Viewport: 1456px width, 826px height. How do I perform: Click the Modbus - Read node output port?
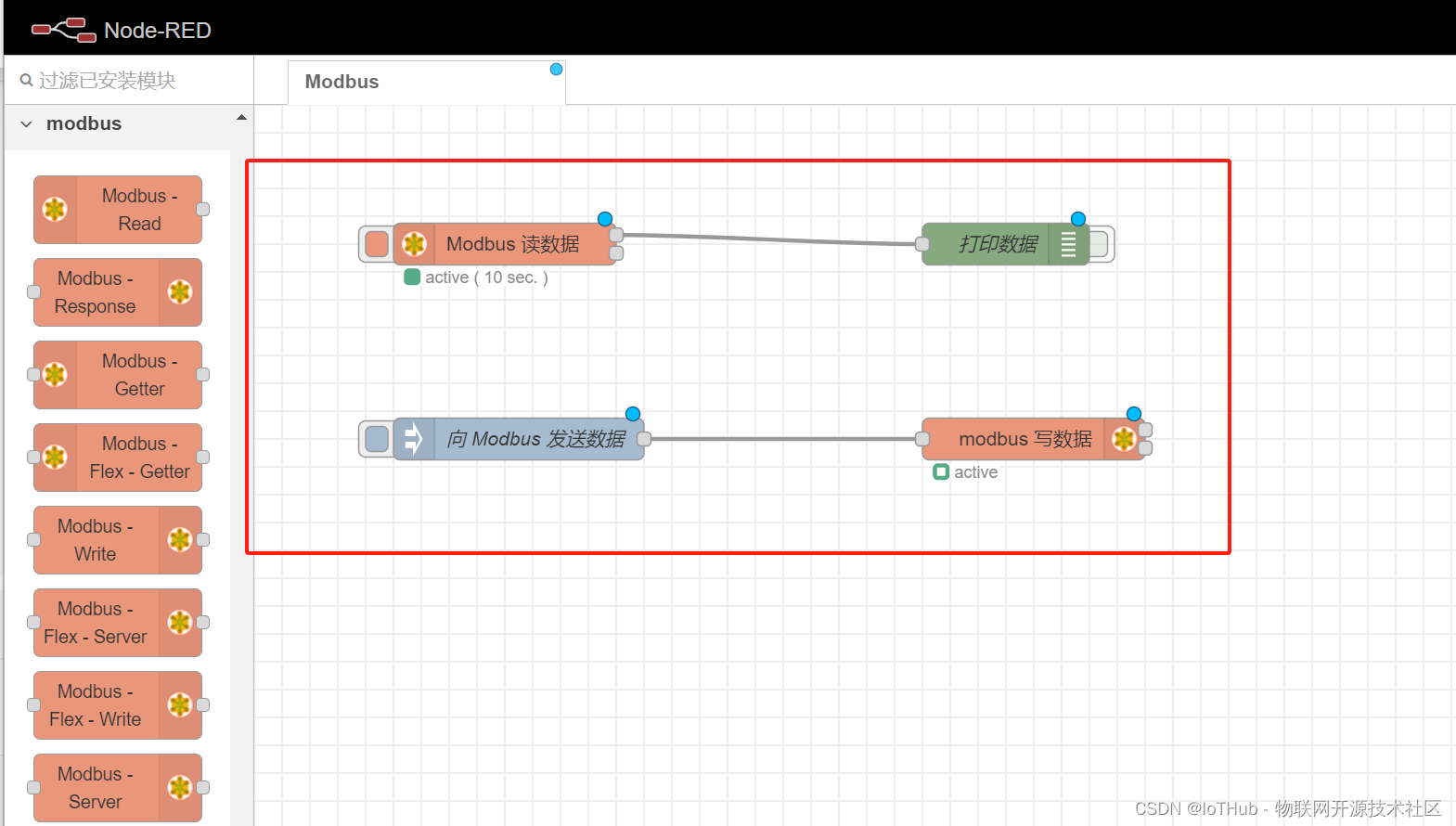[x=202, y=210]
